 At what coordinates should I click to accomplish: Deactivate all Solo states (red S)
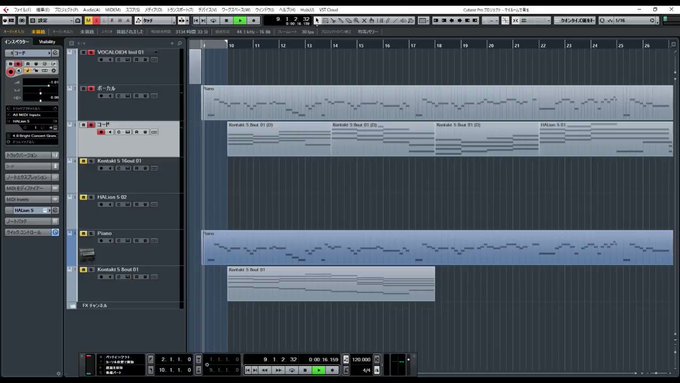[x=97, y=20]
